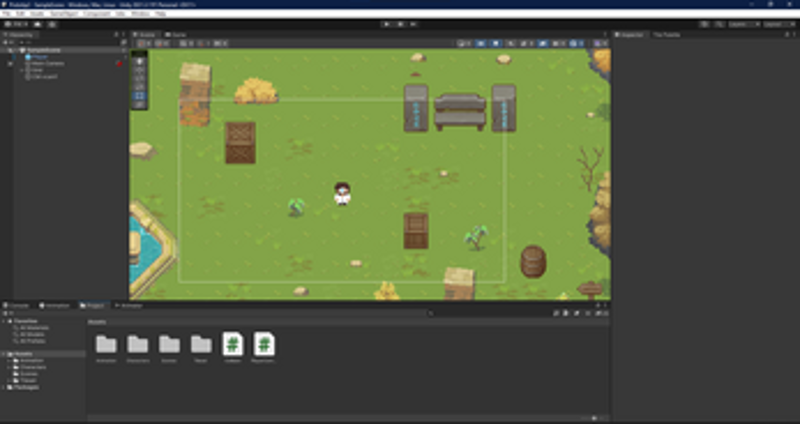Select the Transform tool in Scene overlay
The width and height of the screenshot is (800, 424).
[x=139, y=105]
